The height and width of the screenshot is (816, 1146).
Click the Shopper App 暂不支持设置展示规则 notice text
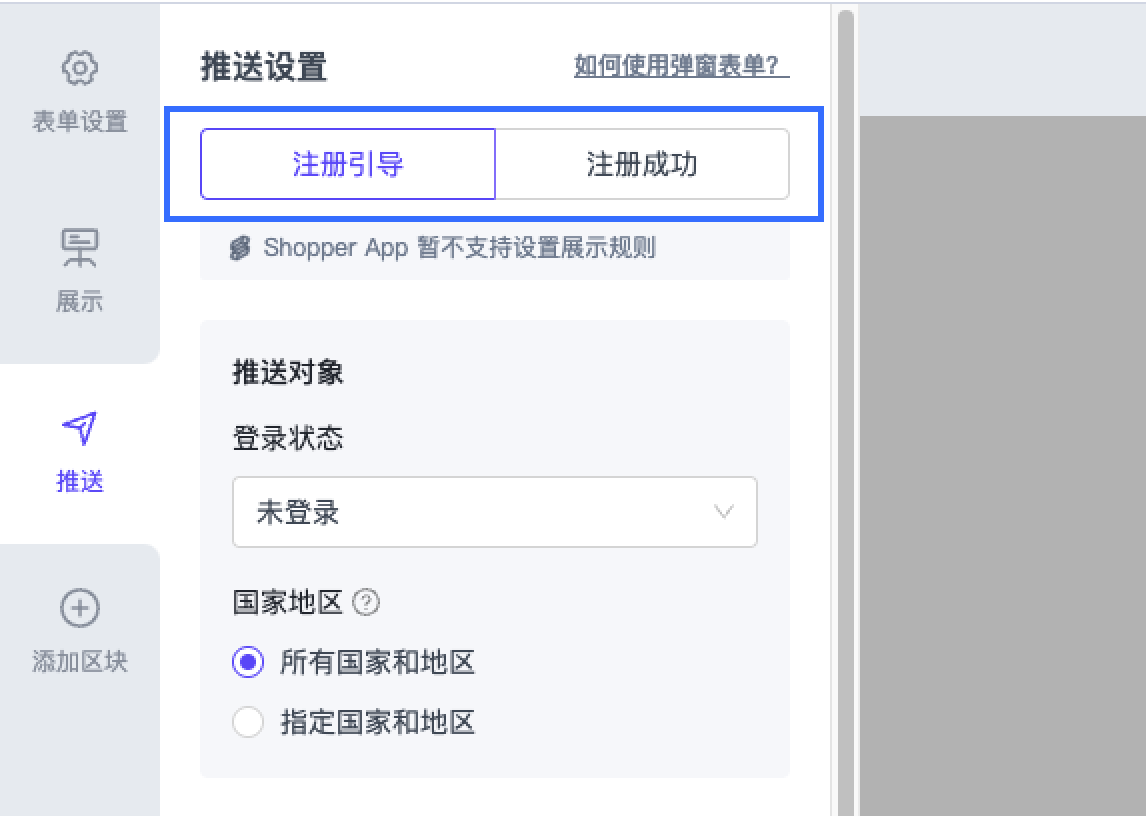coord(459,248)
